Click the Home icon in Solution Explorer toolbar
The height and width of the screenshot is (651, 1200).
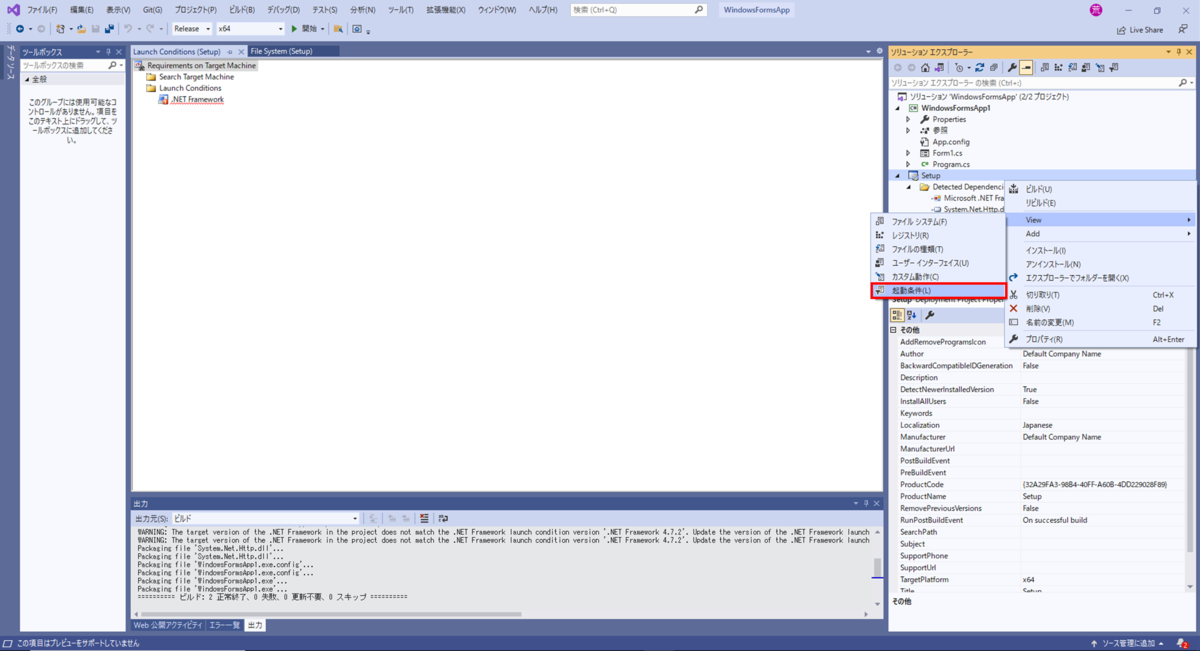[x=925, y=68]
